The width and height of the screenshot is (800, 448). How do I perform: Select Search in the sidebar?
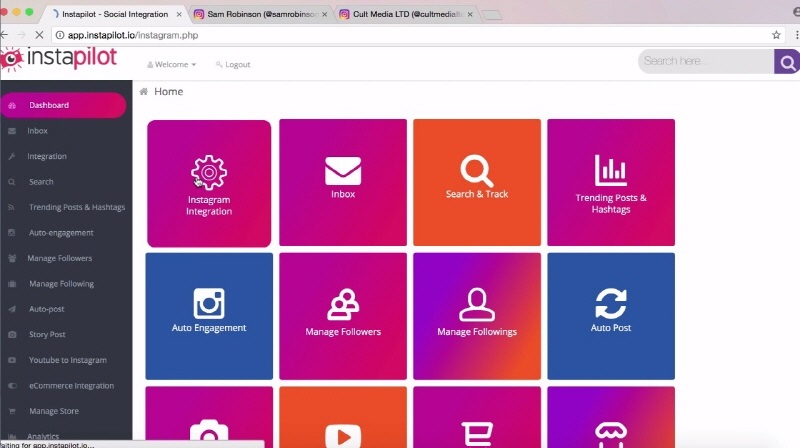[41, 182]
